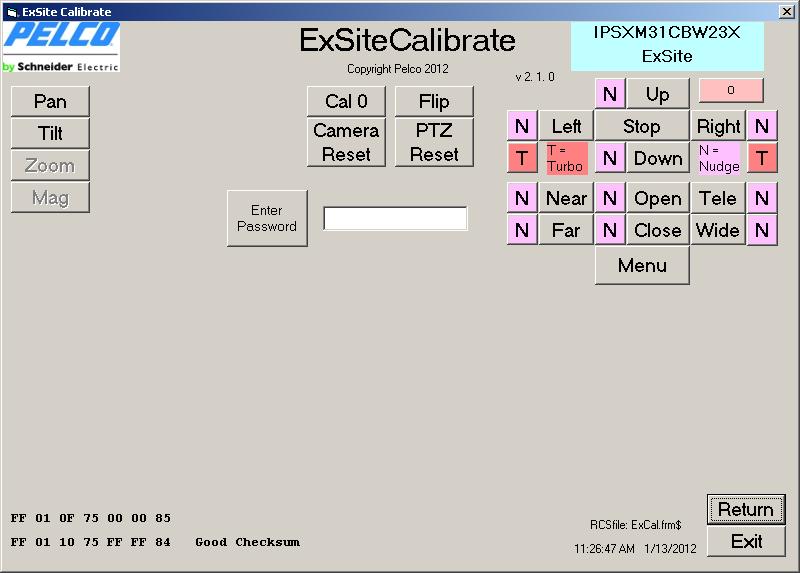Screen dimensions: 800x573
Task: Nudge Left with the N button beside Left
Action: pos(522,126)
